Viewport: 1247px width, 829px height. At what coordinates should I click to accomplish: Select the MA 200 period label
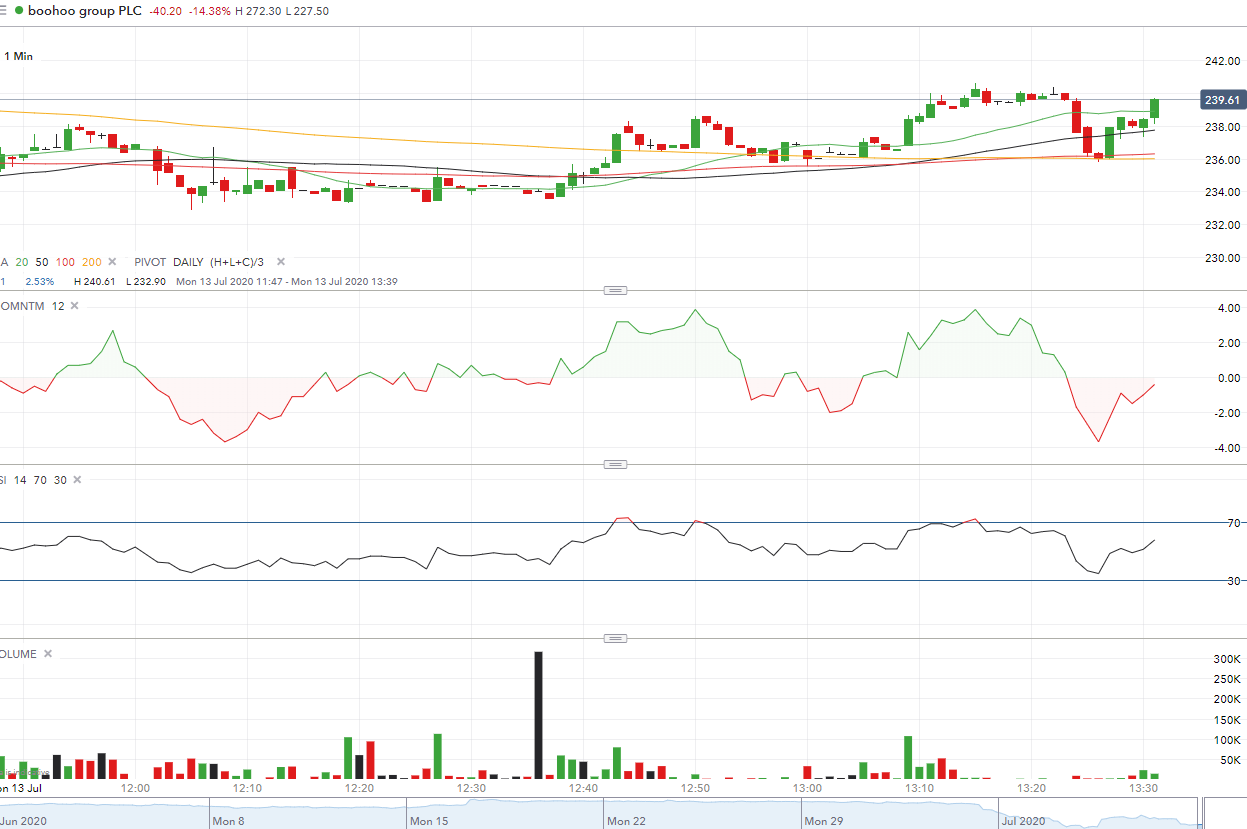point(92,262)
